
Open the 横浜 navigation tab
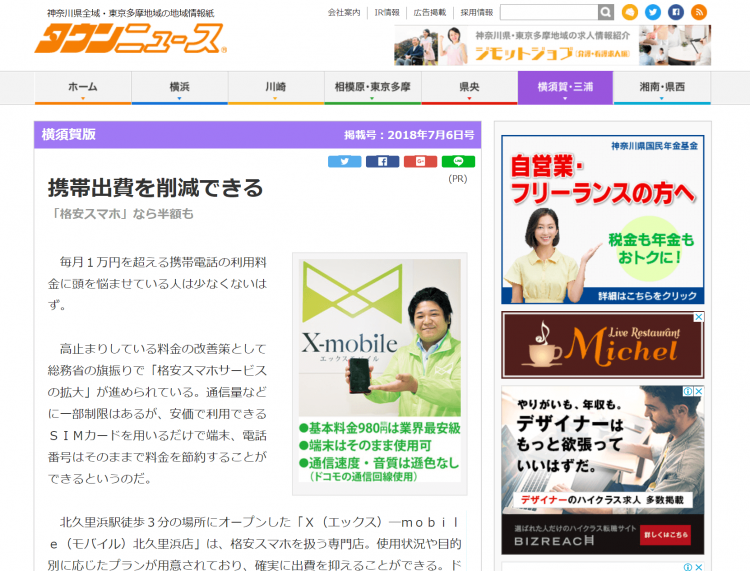[x=179, y=88]
